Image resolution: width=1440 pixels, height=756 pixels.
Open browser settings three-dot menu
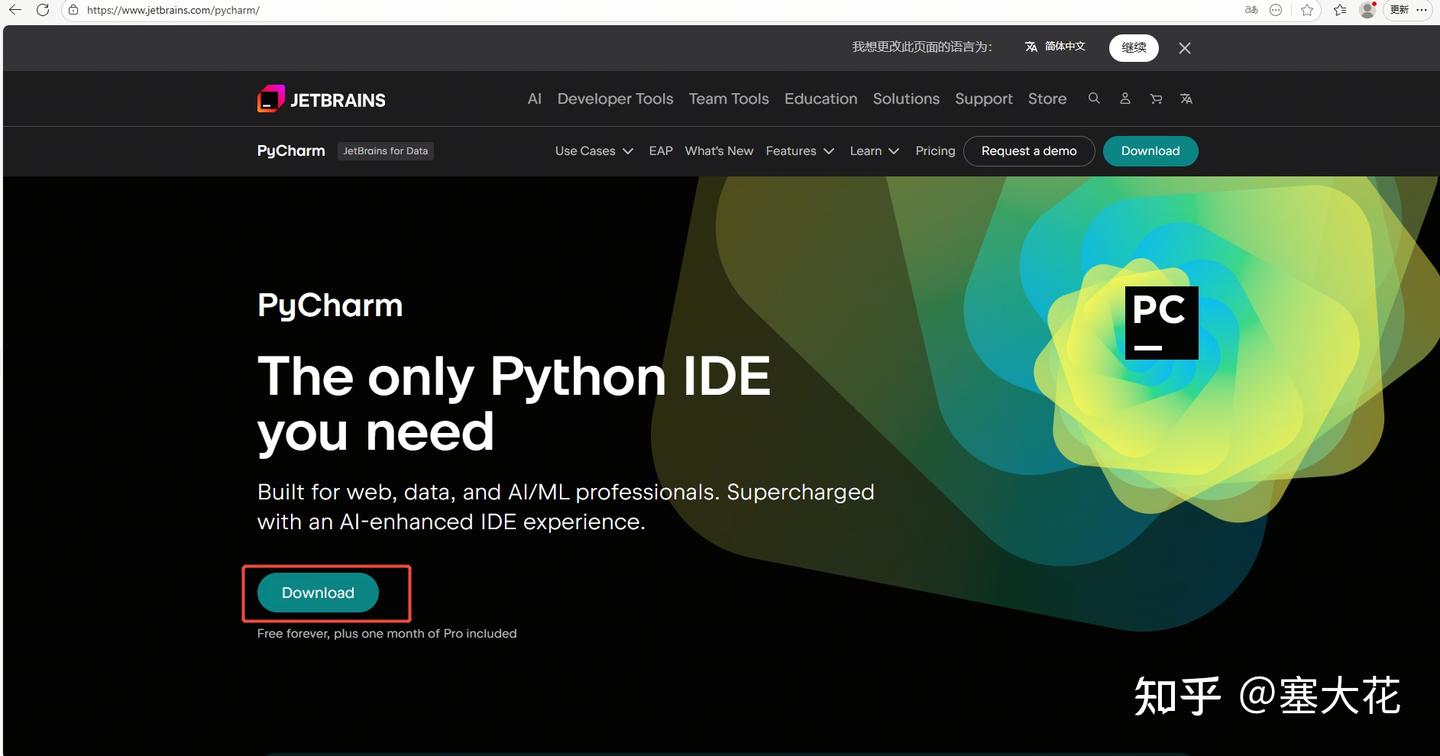click(1422, 10)
